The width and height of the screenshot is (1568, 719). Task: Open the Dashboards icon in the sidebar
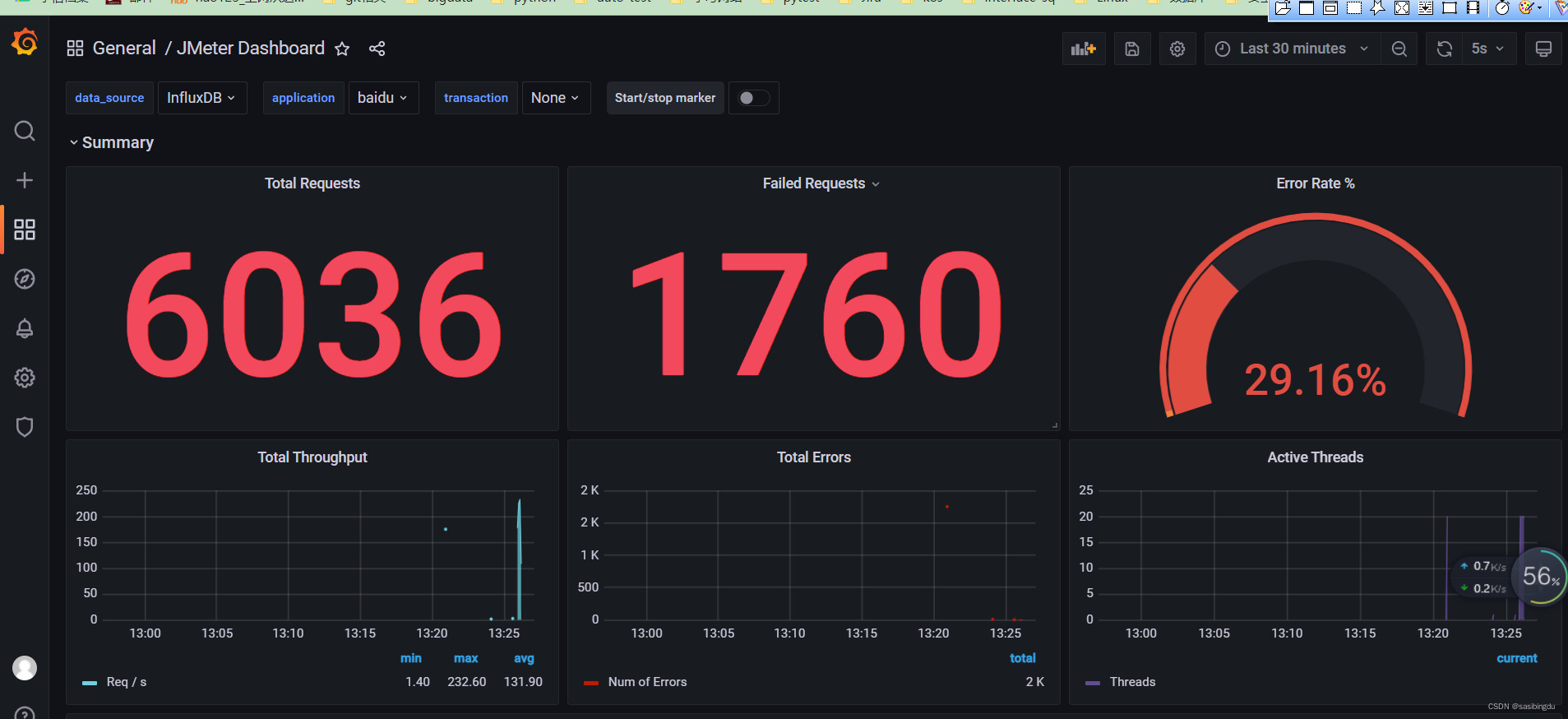pyautogui.click(x=25, y=230)
